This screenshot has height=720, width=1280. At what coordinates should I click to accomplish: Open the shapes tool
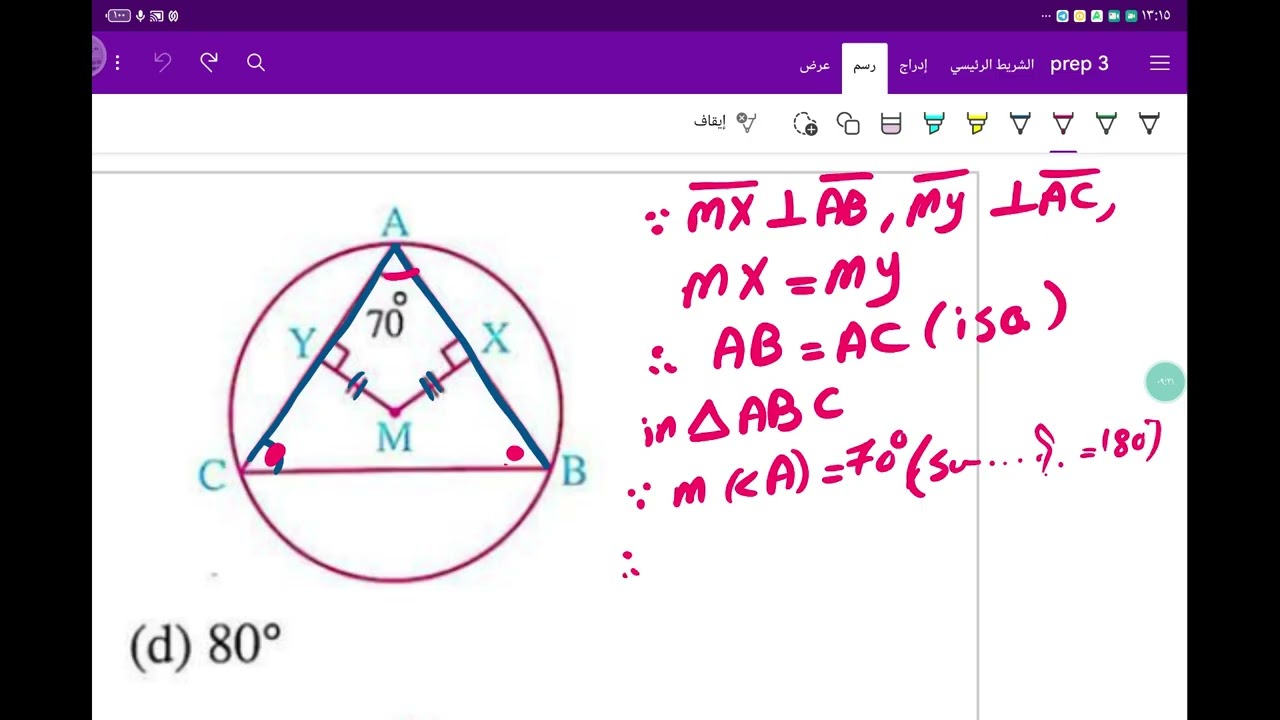point(848,123)
